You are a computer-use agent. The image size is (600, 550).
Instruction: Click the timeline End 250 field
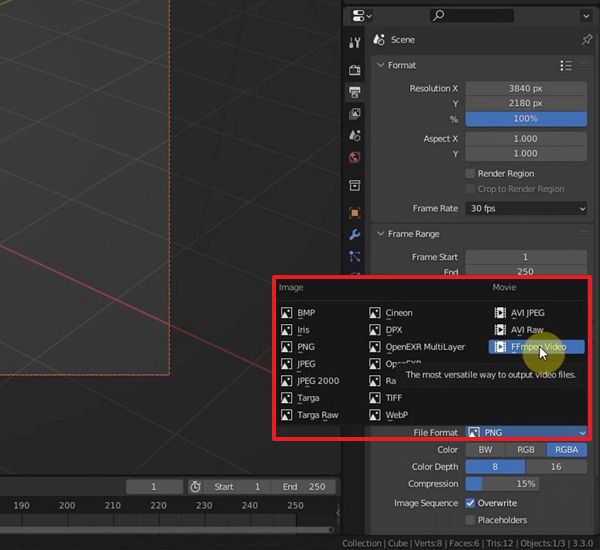[x=304, y=487]
